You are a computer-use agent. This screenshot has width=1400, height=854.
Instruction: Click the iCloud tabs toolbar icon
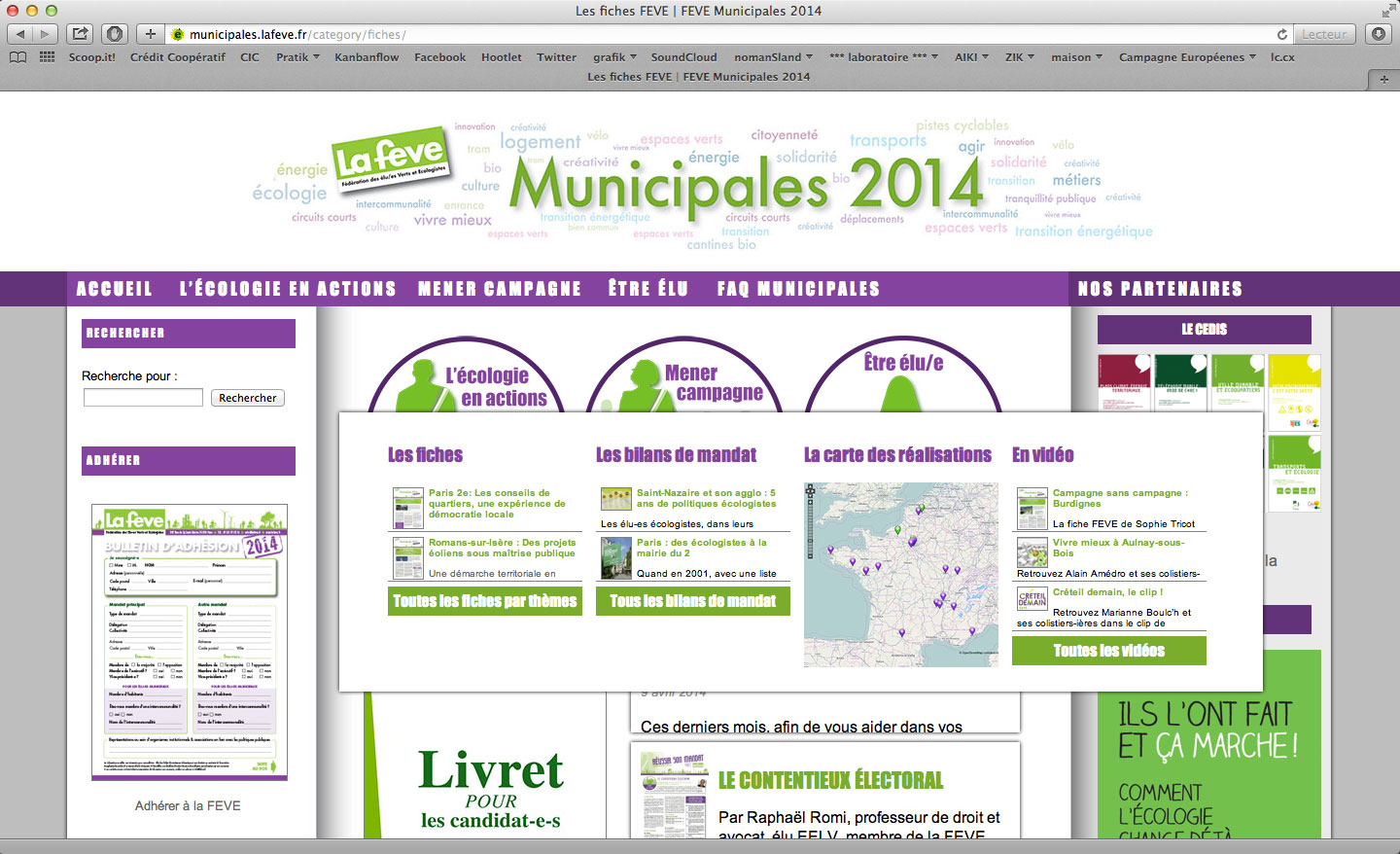115,34
